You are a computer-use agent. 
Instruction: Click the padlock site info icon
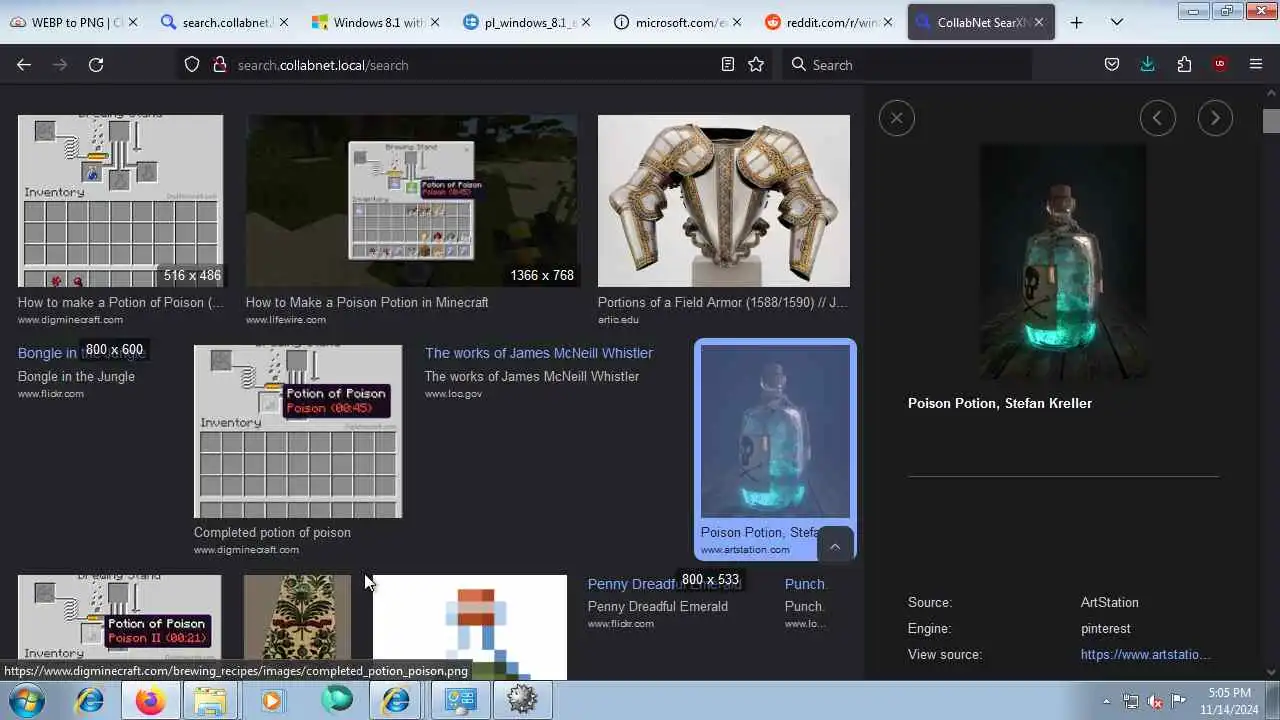[219, 65]
